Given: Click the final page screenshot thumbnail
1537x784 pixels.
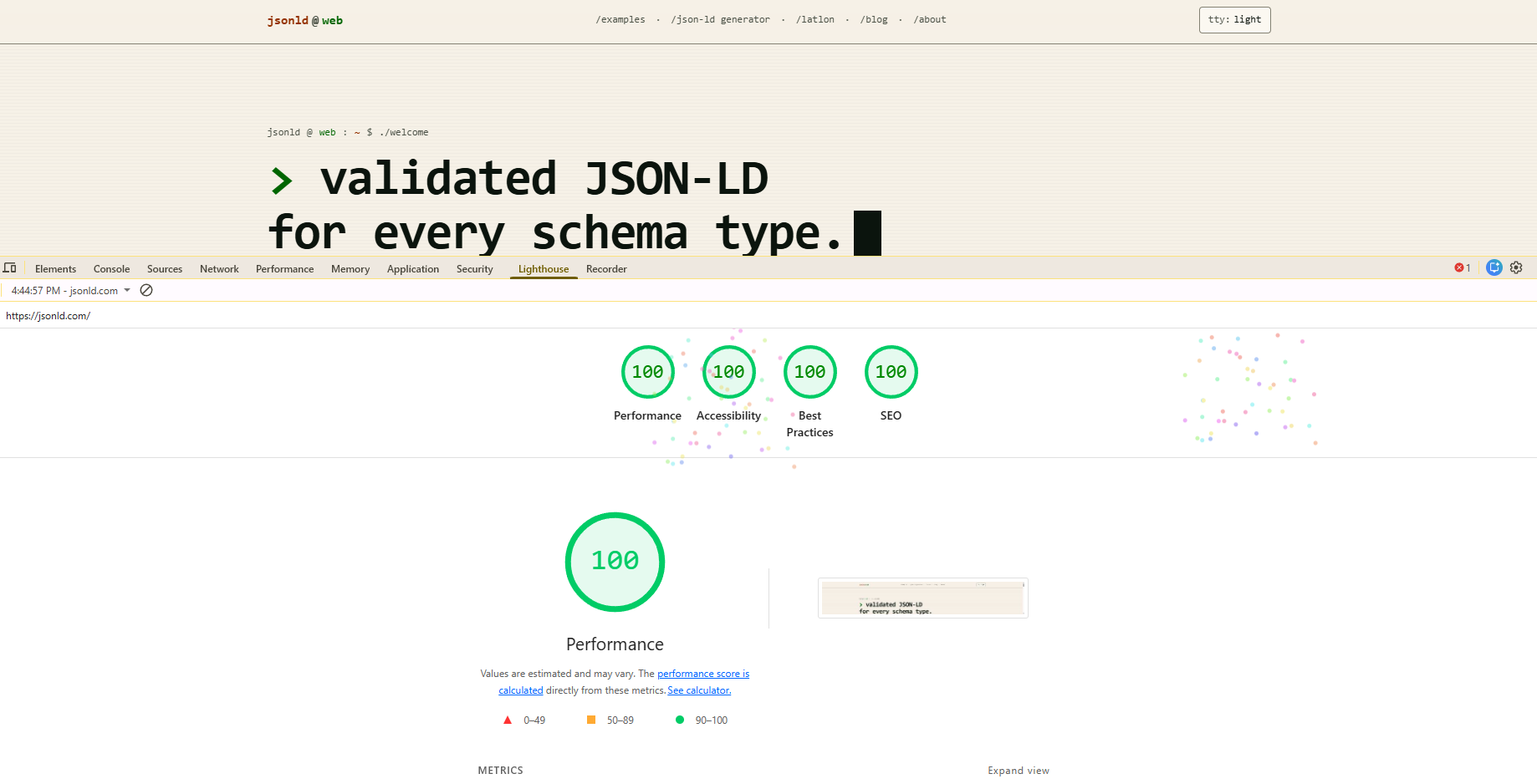Looking at the screenshot, I should (x=922, y=598).
